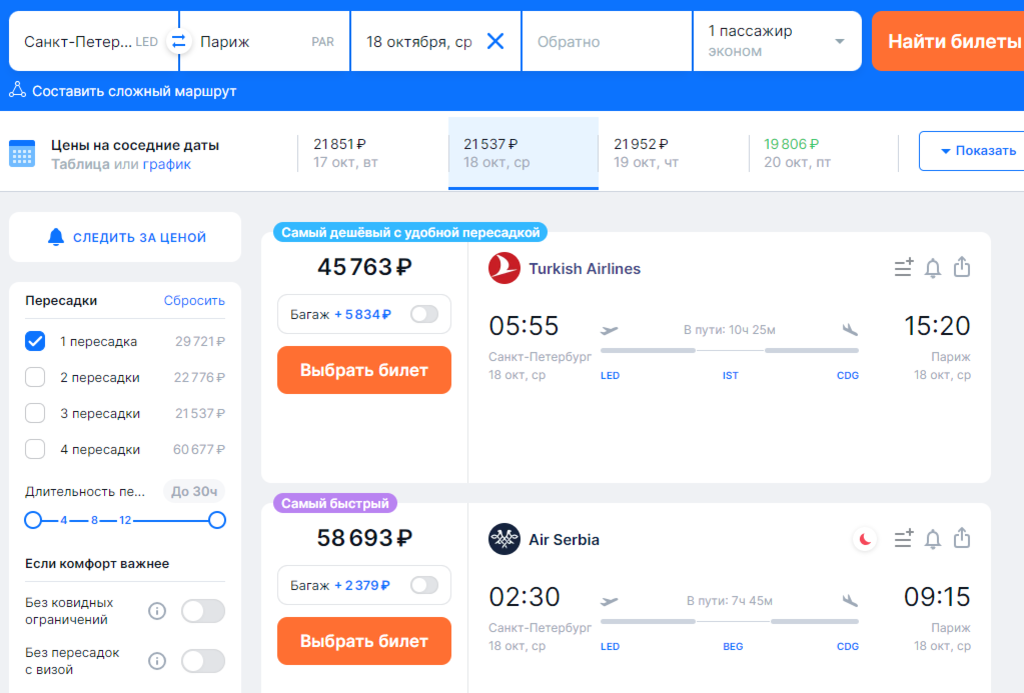Click the bell icon in Следить за ценой

pos(56,237)
